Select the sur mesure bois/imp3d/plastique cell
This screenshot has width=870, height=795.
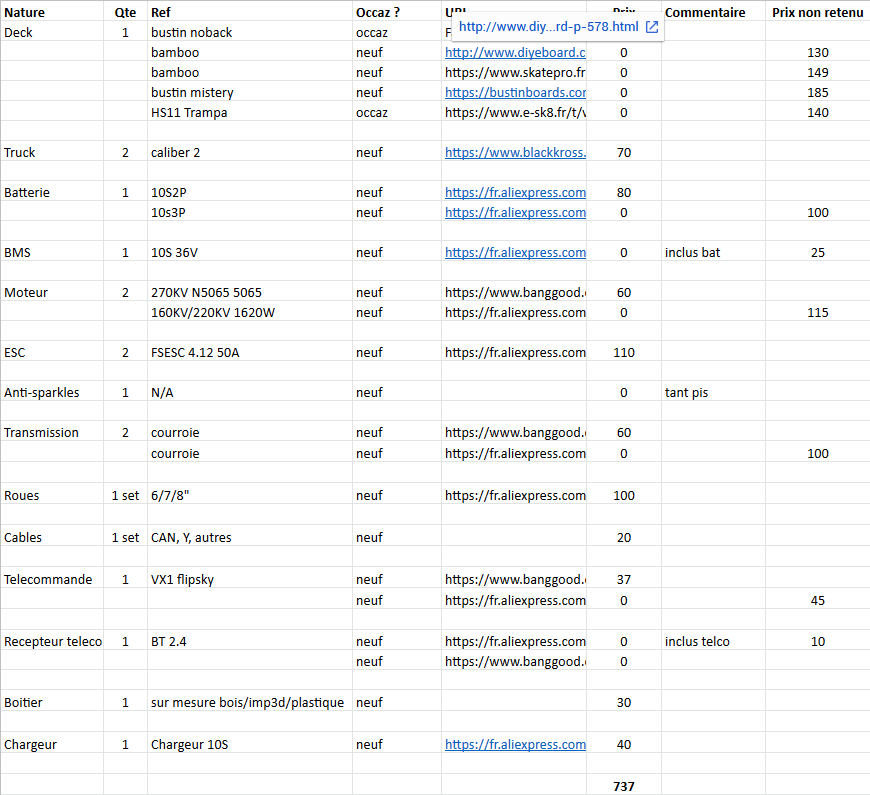click(x=250, y=702)
